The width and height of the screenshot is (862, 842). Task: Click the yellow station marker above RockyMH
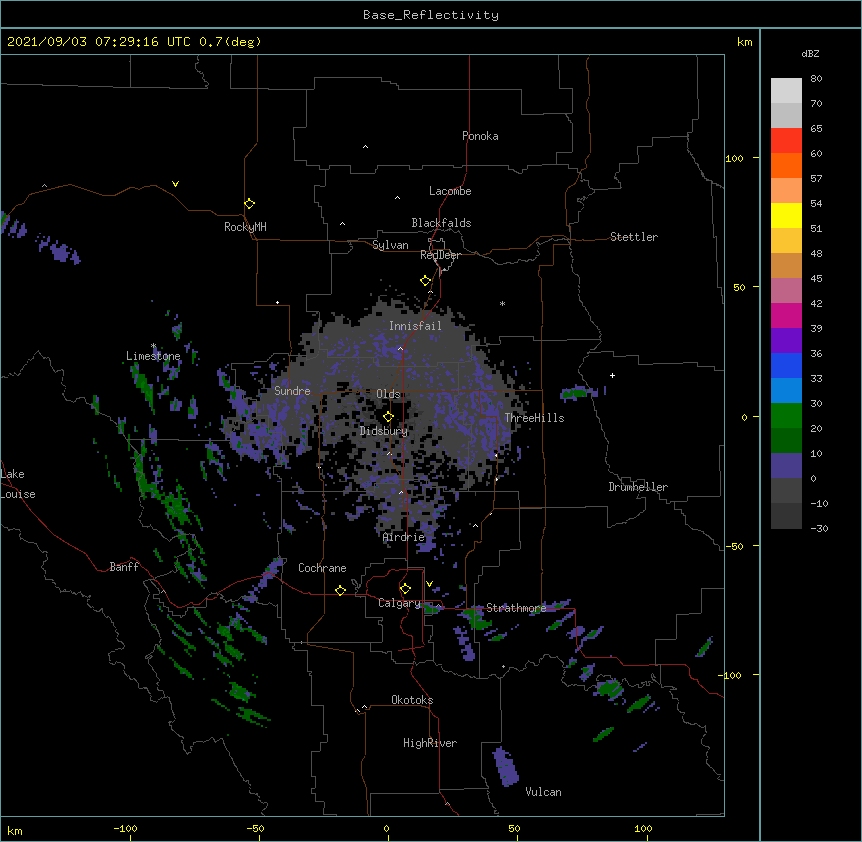click(x=249, y=203)
